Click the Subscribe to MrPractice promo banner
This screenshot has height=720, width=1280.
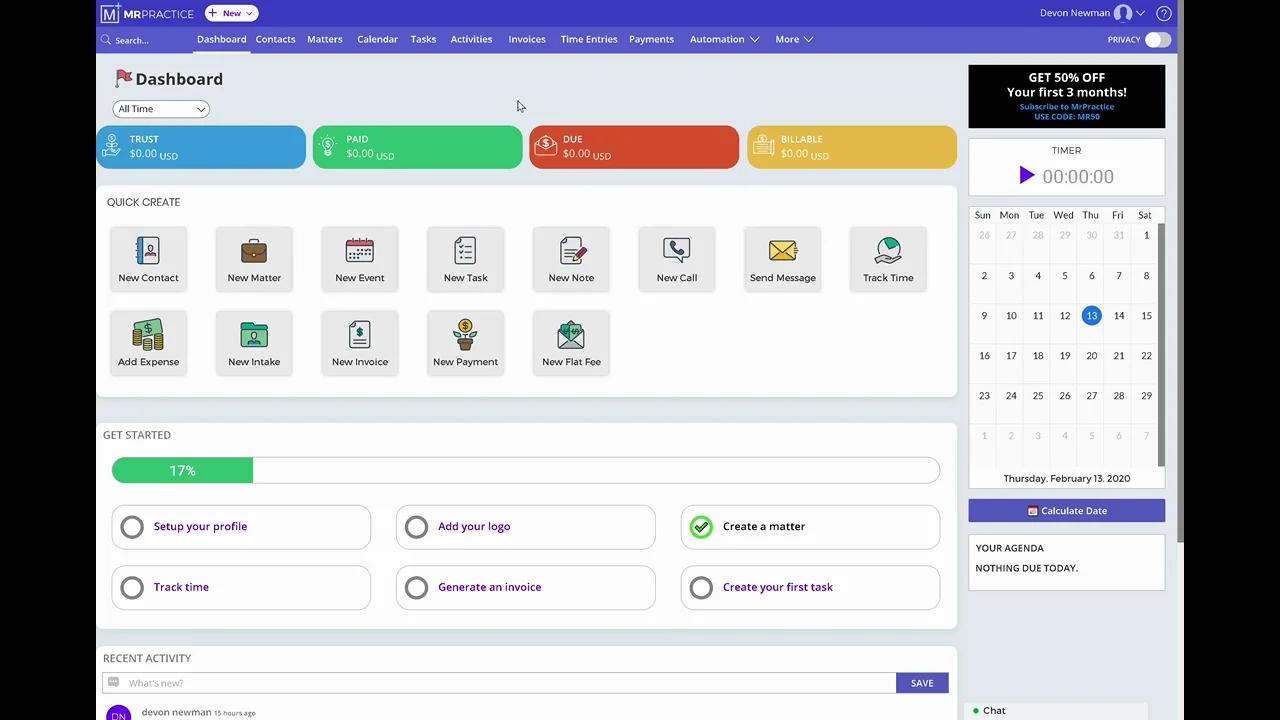1066,96
